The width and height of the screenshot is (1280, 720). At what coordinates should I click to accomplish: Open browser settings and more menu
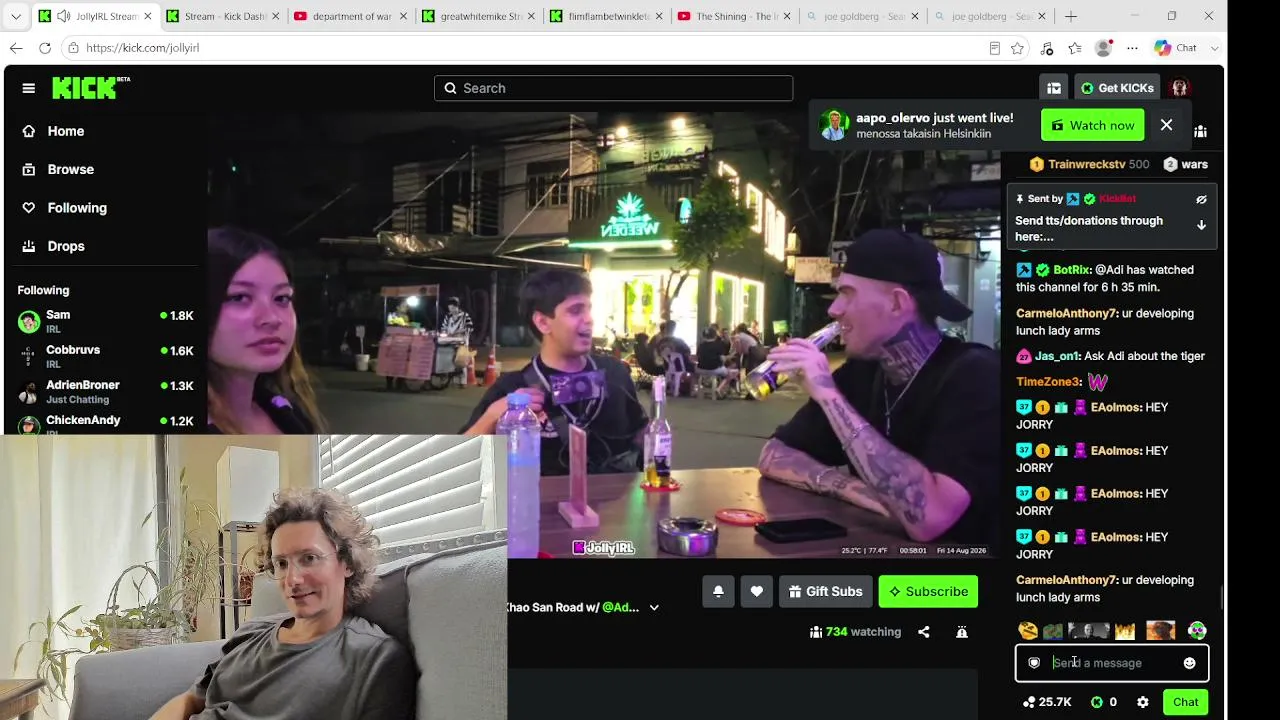coord(1132,48)
